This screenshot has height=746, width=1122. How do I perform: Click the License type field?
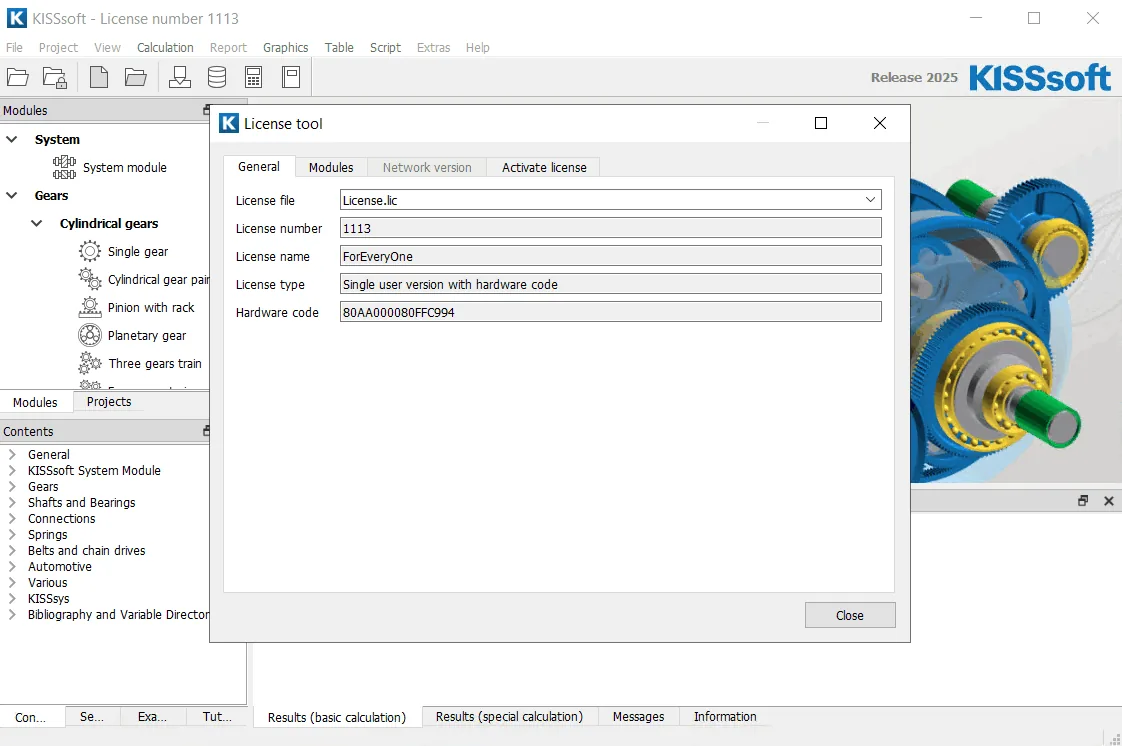point(610,284)
